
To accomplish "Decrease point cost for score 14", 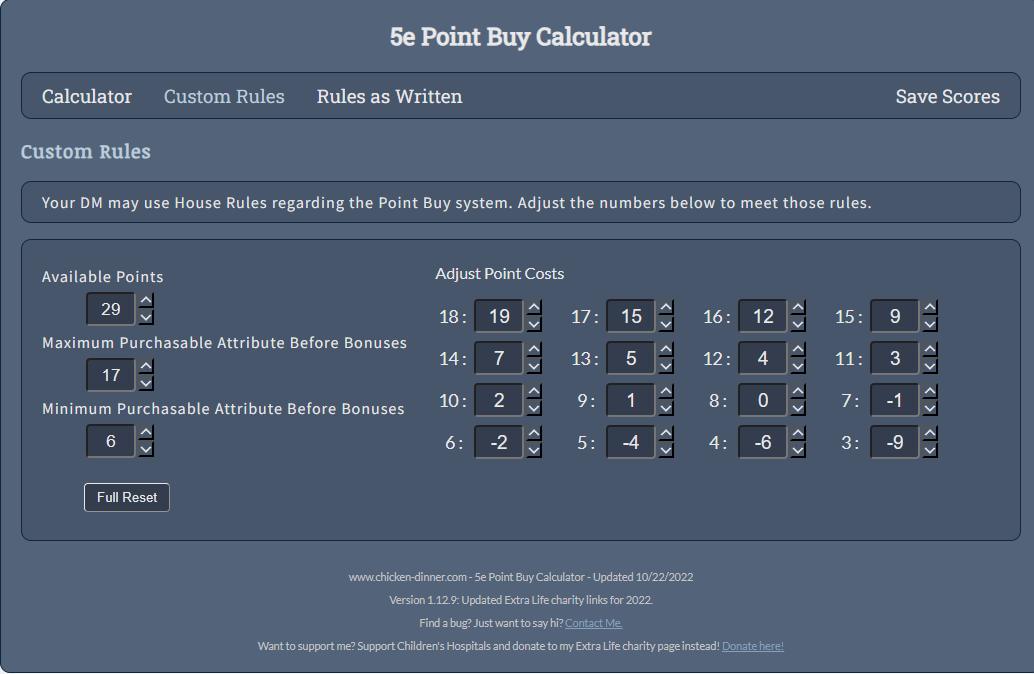I will click(534, 366).
